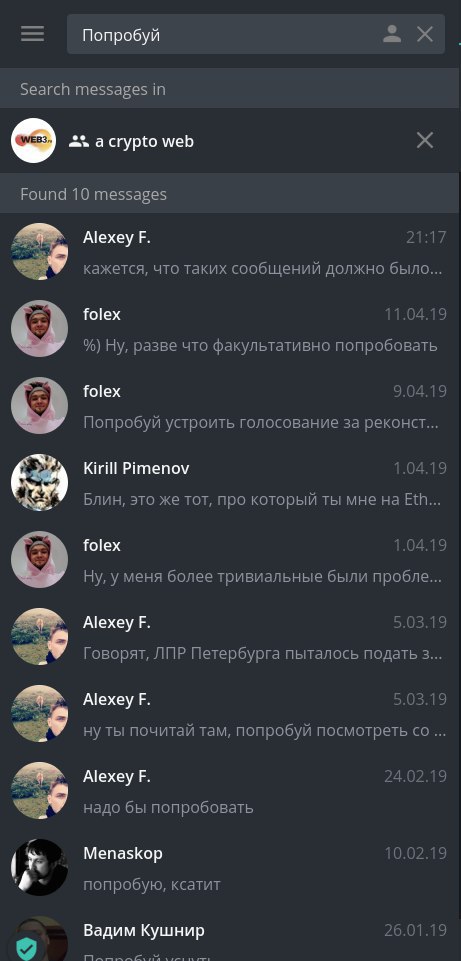Click Menaskop's black and white avatar

coord(39,867)
